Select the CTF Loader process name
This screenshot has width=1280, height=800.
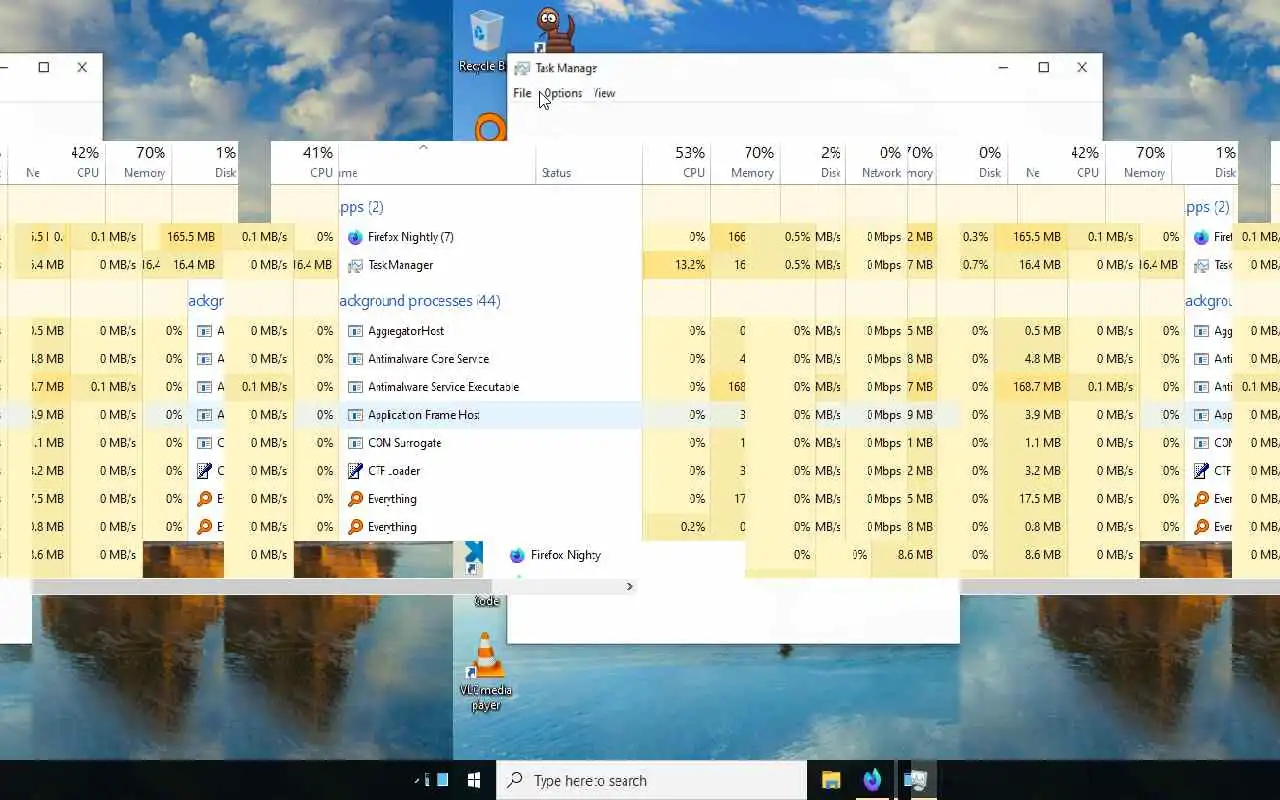[x=394, y=471]
